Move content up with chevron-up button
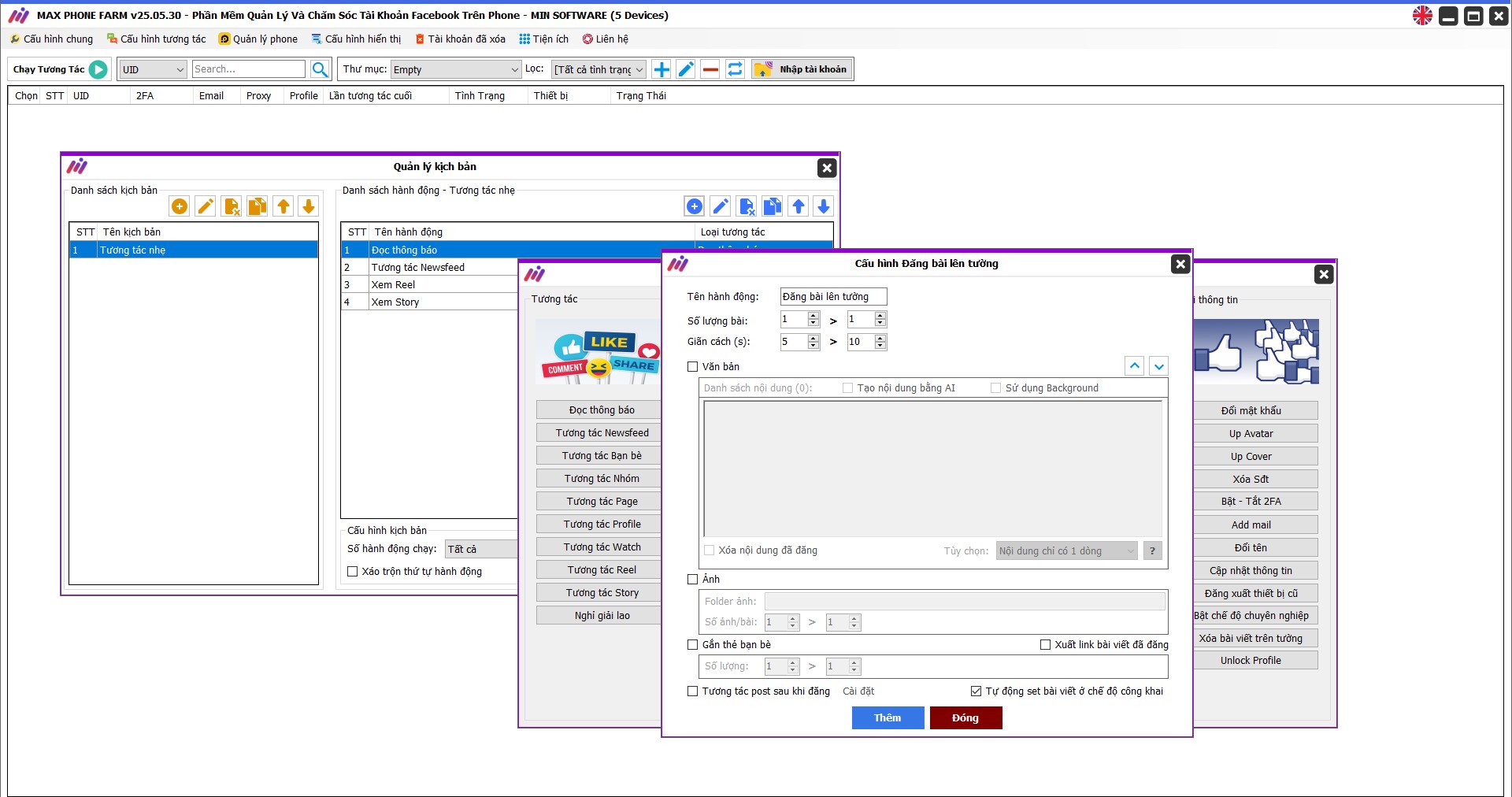 coord(1134,366)
